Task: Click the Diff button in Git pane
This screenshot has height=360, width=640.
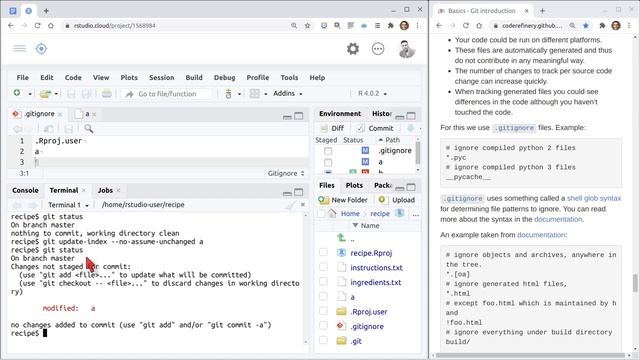Action: click(332, 128)
